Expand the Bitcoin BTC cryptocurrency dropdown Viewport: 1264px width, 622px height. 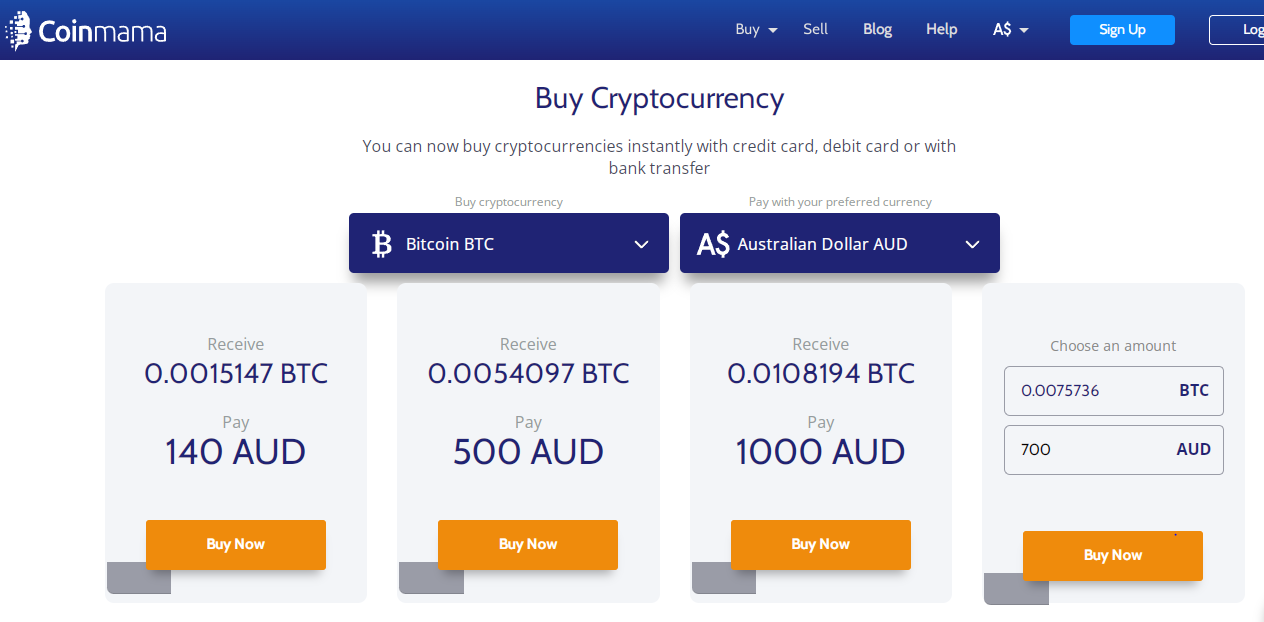(641, 244)
